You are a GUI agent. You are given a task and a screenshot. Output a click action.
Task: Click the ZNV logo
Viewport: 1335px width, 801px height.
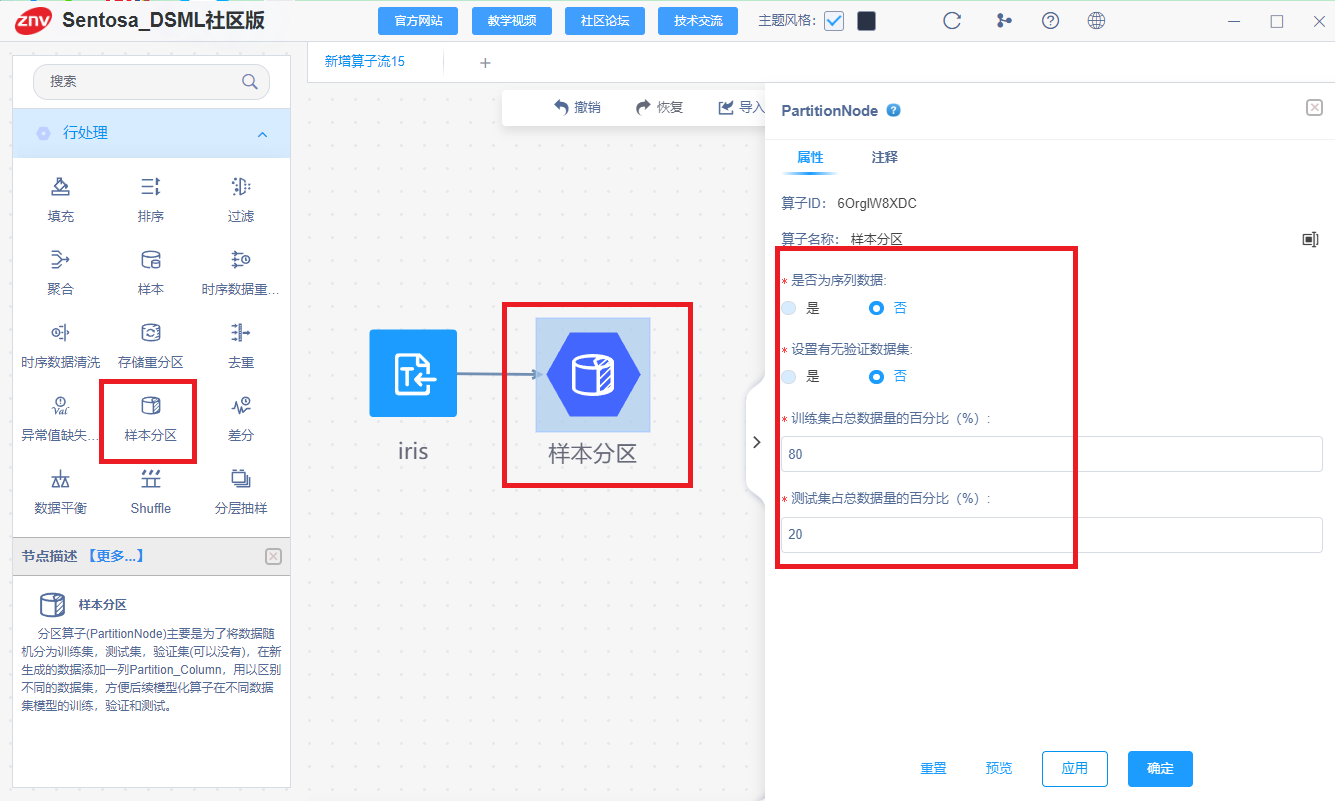(x=34, y=20)
